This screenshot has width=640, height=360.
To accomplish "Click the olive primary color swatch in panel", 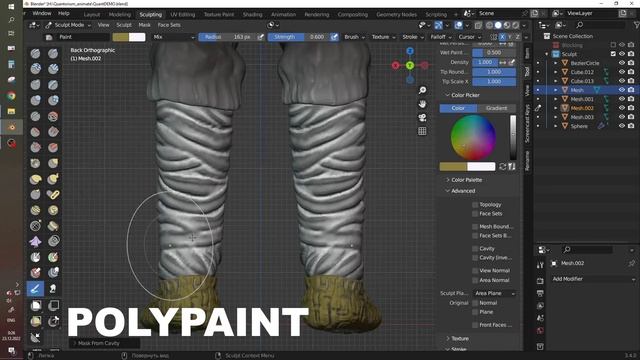I will coord(453,167).
